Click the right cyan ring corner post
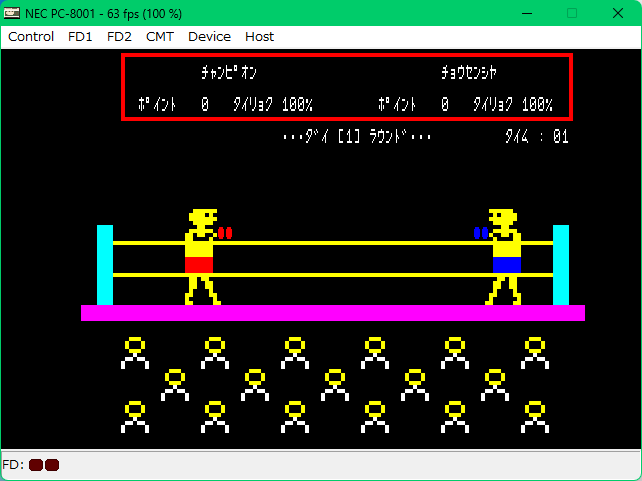This screenshot has width=642, height=481. click(561, 264)
